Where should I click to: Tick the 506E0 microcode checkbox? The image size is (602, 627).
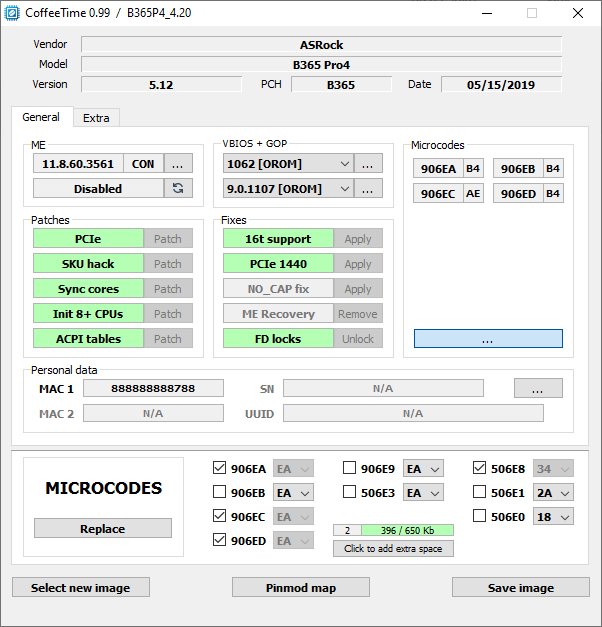coord(479,516)
